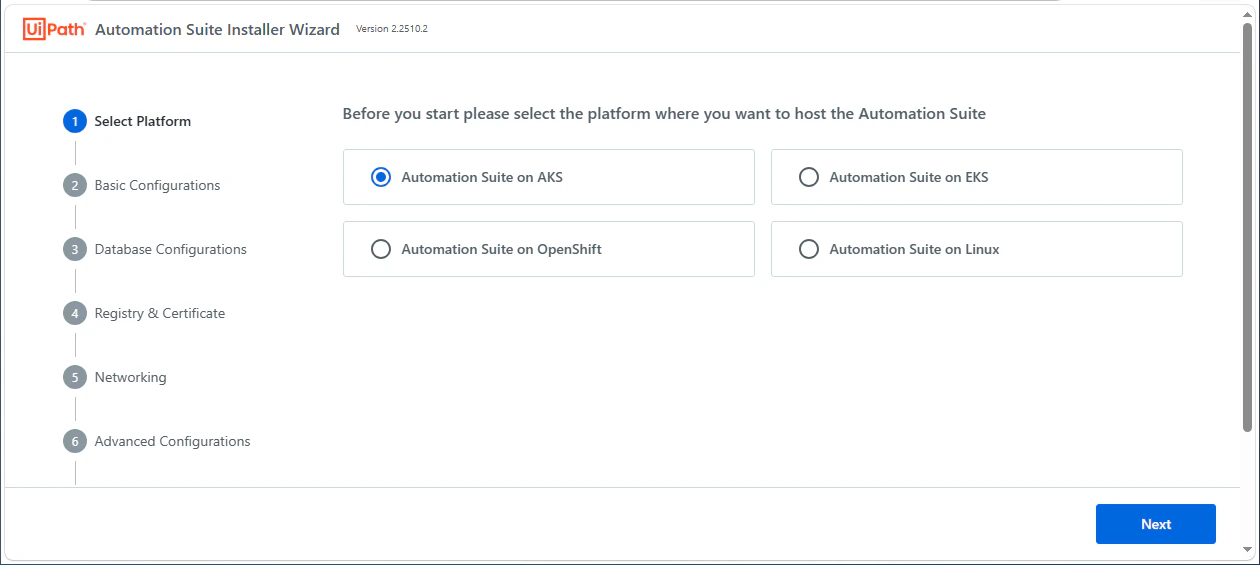Screen dimensions: 1260x565
Task: Click step 5 circle icon
Action: pos(75,377)
